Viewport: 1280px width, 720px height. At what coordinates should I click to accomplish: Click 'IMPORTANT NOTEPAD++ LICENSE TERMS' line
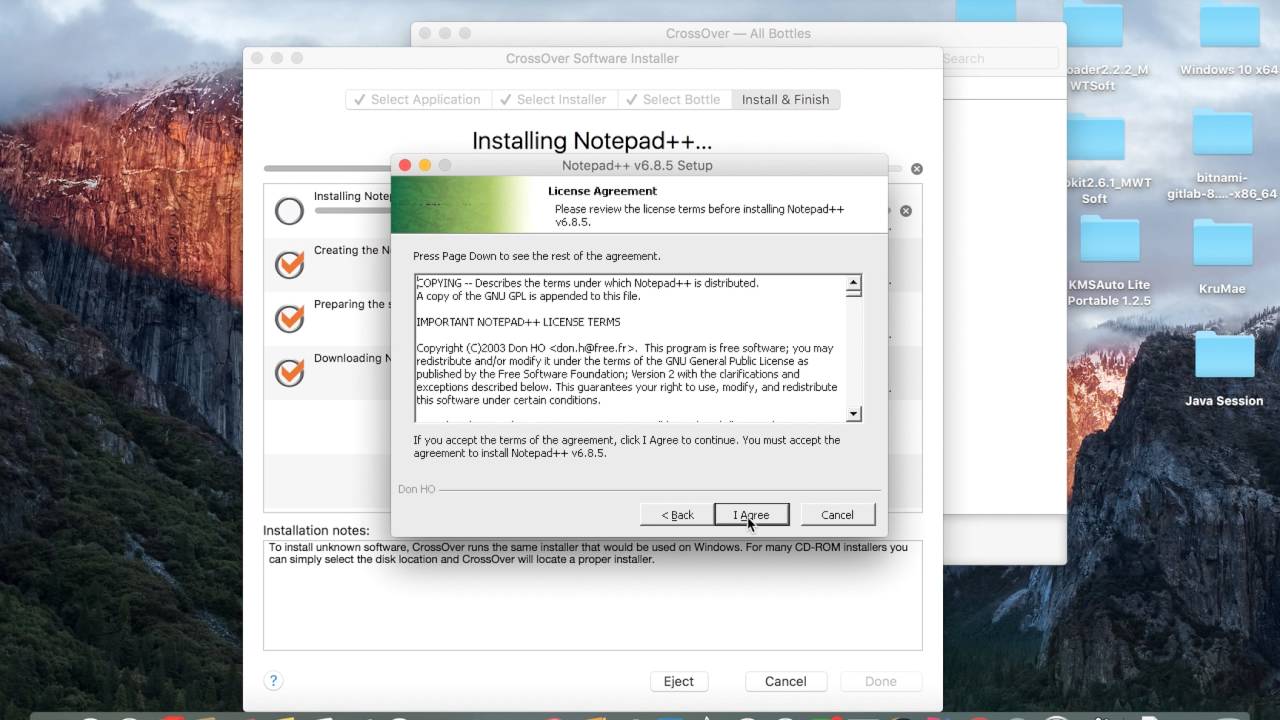[x=518, y=322]
